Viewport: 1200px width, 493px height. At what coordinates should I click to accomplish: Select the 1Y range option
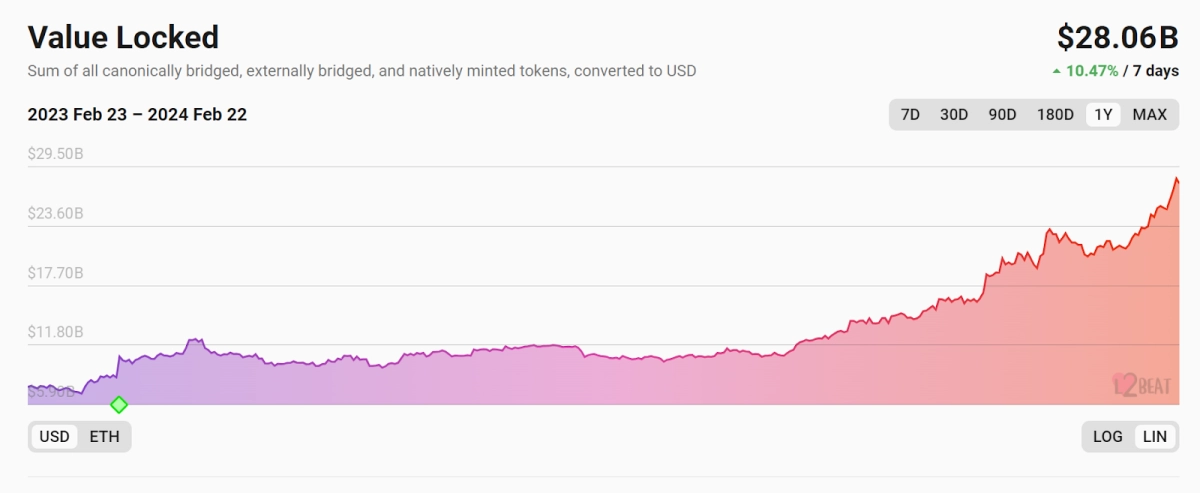[1103, 115]
